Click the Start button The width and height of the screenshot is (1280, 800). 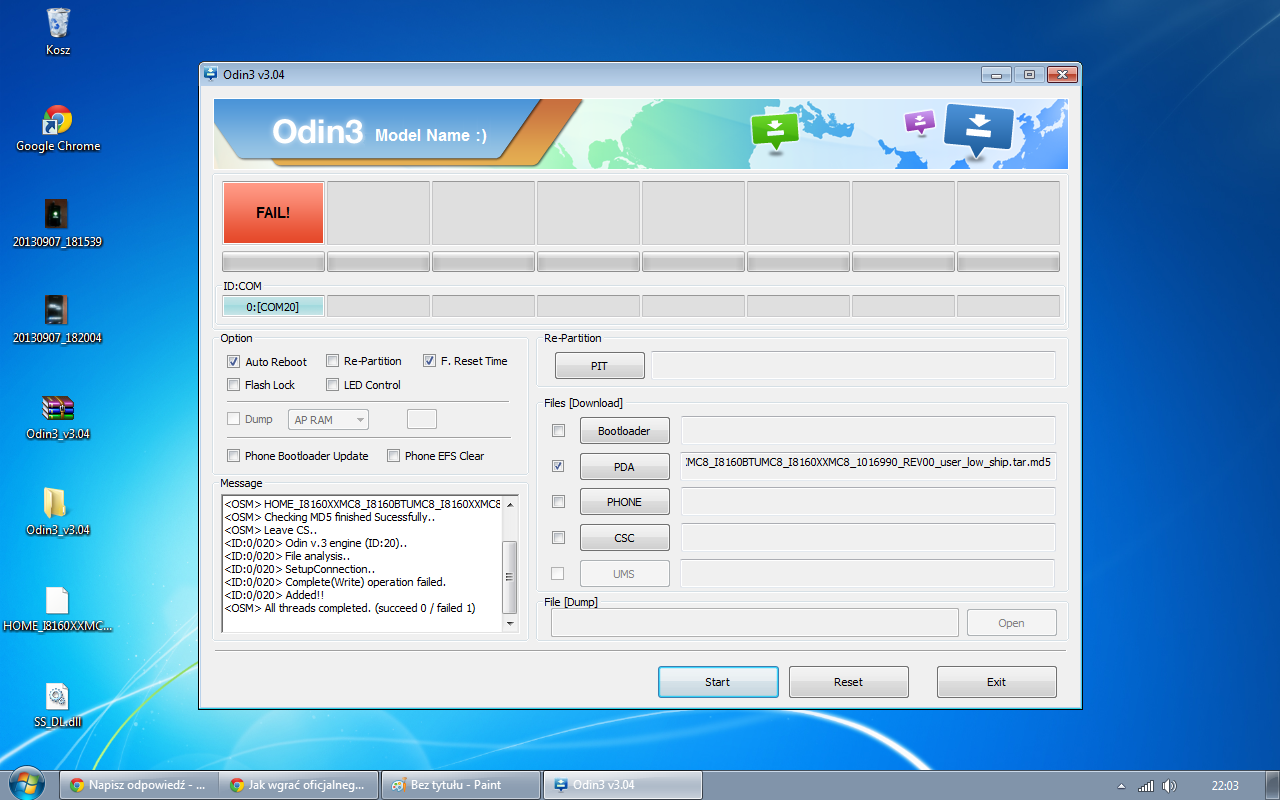click(718, 682)
